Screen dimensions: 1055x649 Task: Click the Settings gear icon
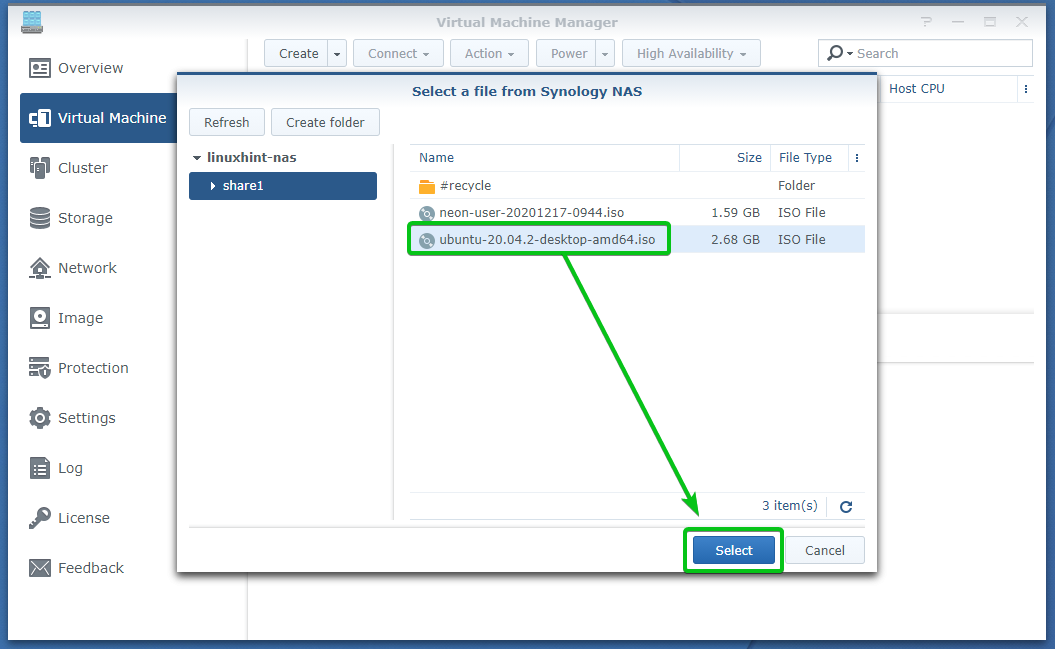pyautogui.click(x=40, y=418)
